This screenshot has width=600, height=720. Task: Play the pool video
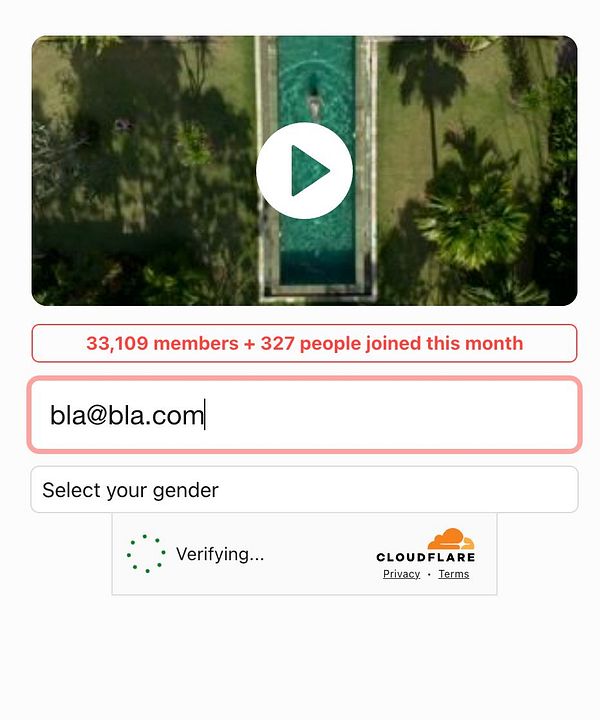tap(304, 170)
